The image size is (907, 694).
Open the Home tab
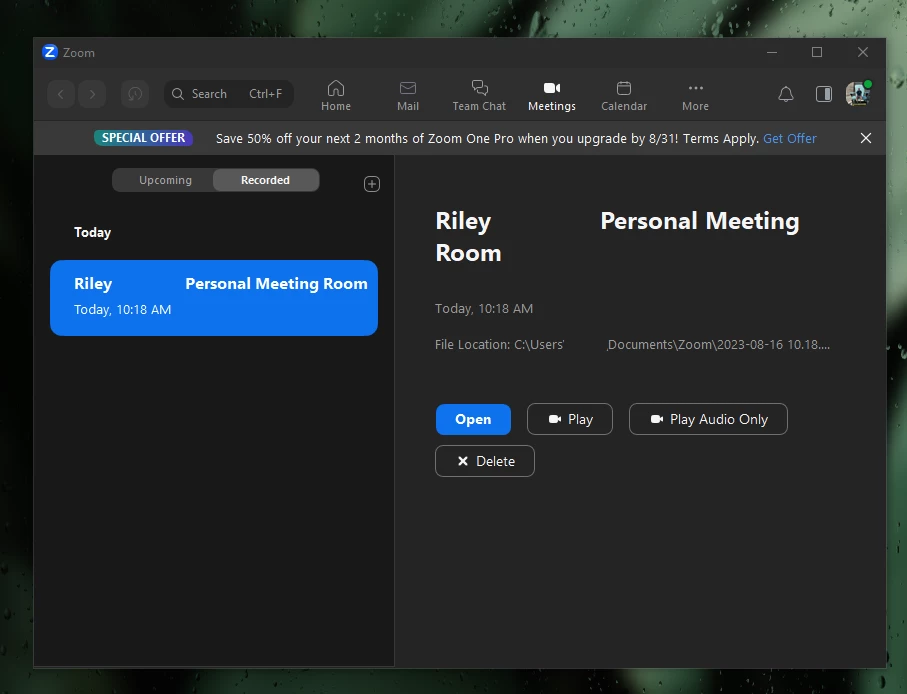pyautogui.click(x=336, y=95)
